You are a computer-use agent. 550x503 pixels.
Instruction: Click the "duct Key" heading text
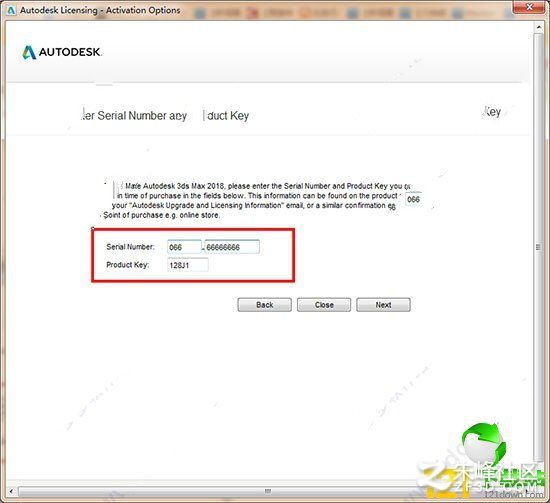(x=228, y=115)
